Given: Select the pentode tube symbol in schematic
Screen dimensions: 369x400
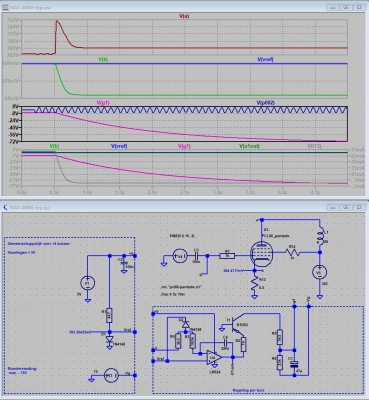Looking at the screenshot, I should (261, 255).
